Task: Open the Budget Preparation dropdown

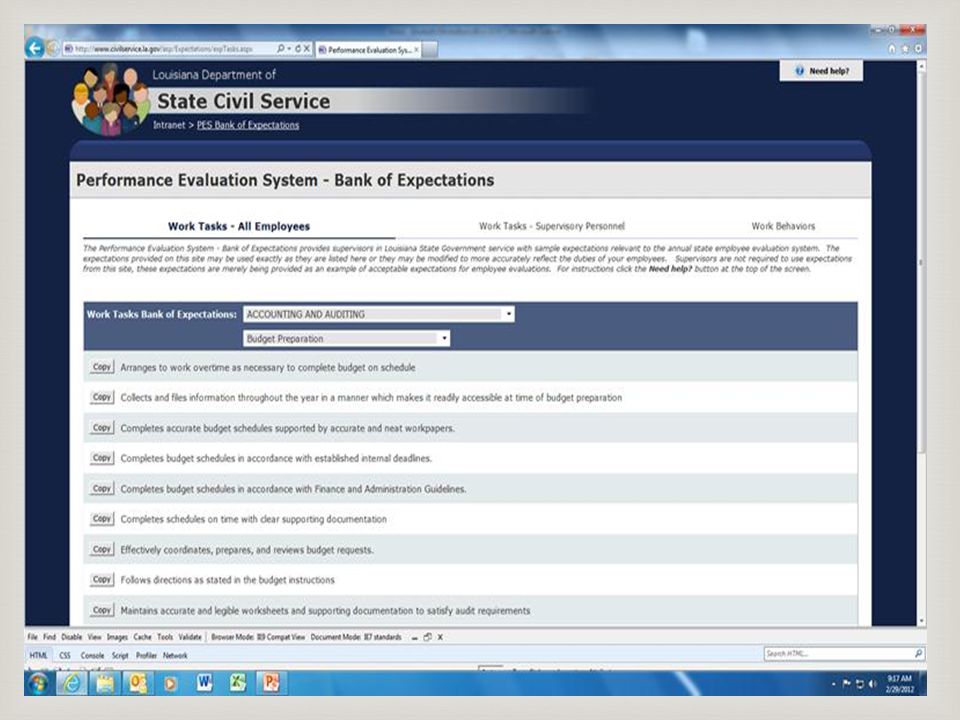Action: click(347, 339)
